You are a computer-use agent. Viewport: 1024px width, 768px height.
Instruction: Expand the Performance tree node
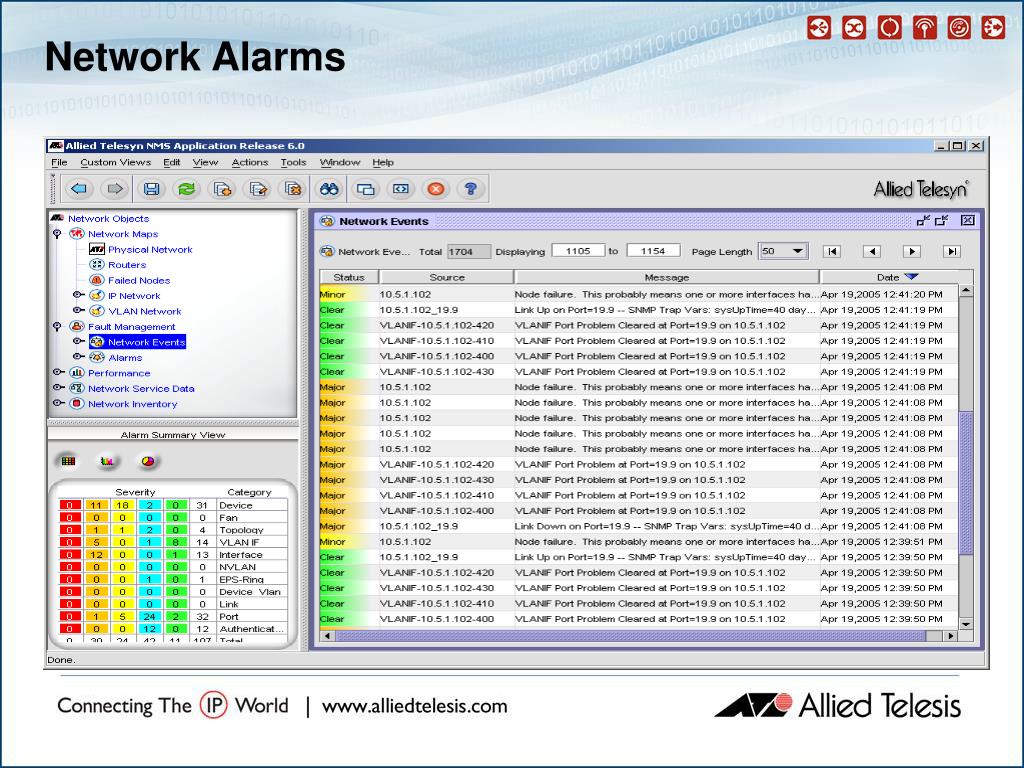coord(59,373)
